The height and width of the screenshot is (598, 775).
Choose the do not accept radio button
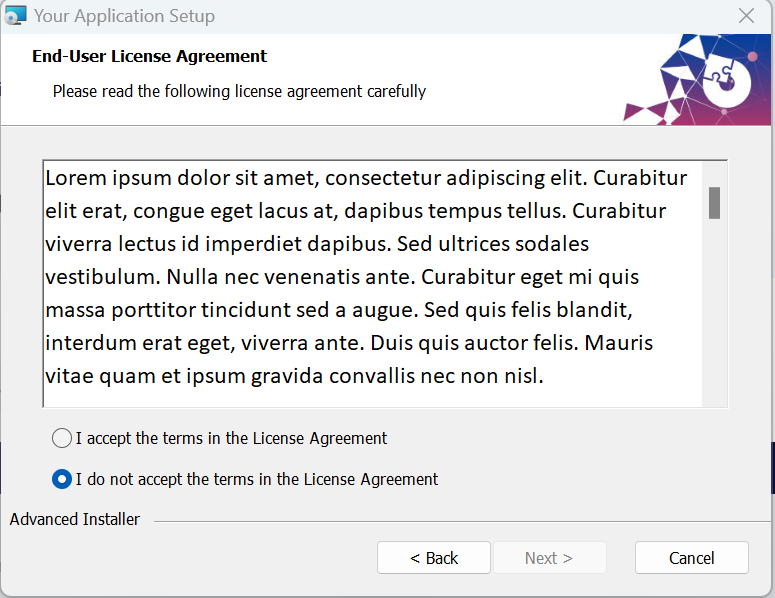62,479
